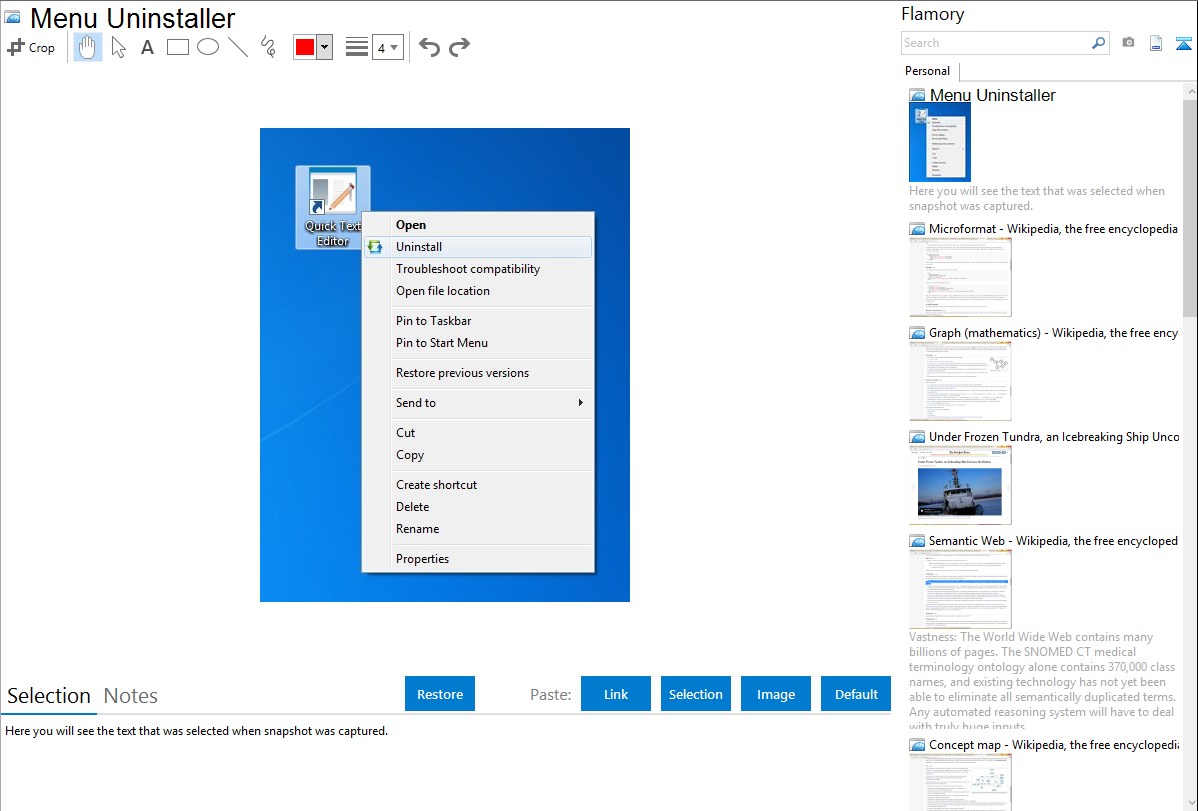Choose the text annotation tool
Image resolution: width=1198 pixels, height=811 pixels.
(147, 47)
